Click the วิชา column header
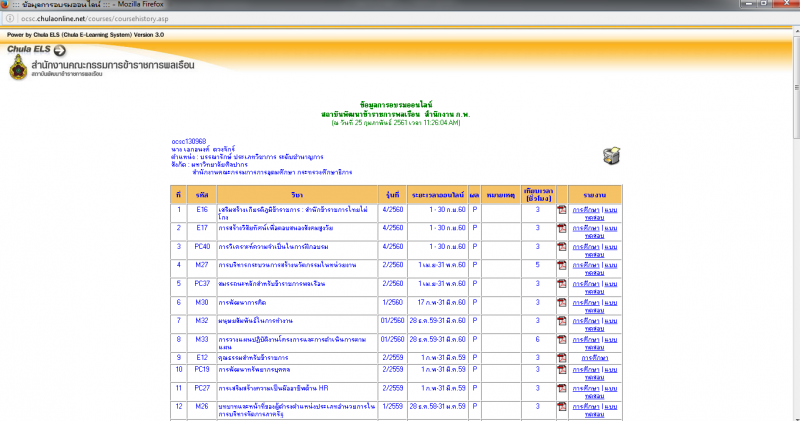800x421 pixels. [x=297, y=195]
